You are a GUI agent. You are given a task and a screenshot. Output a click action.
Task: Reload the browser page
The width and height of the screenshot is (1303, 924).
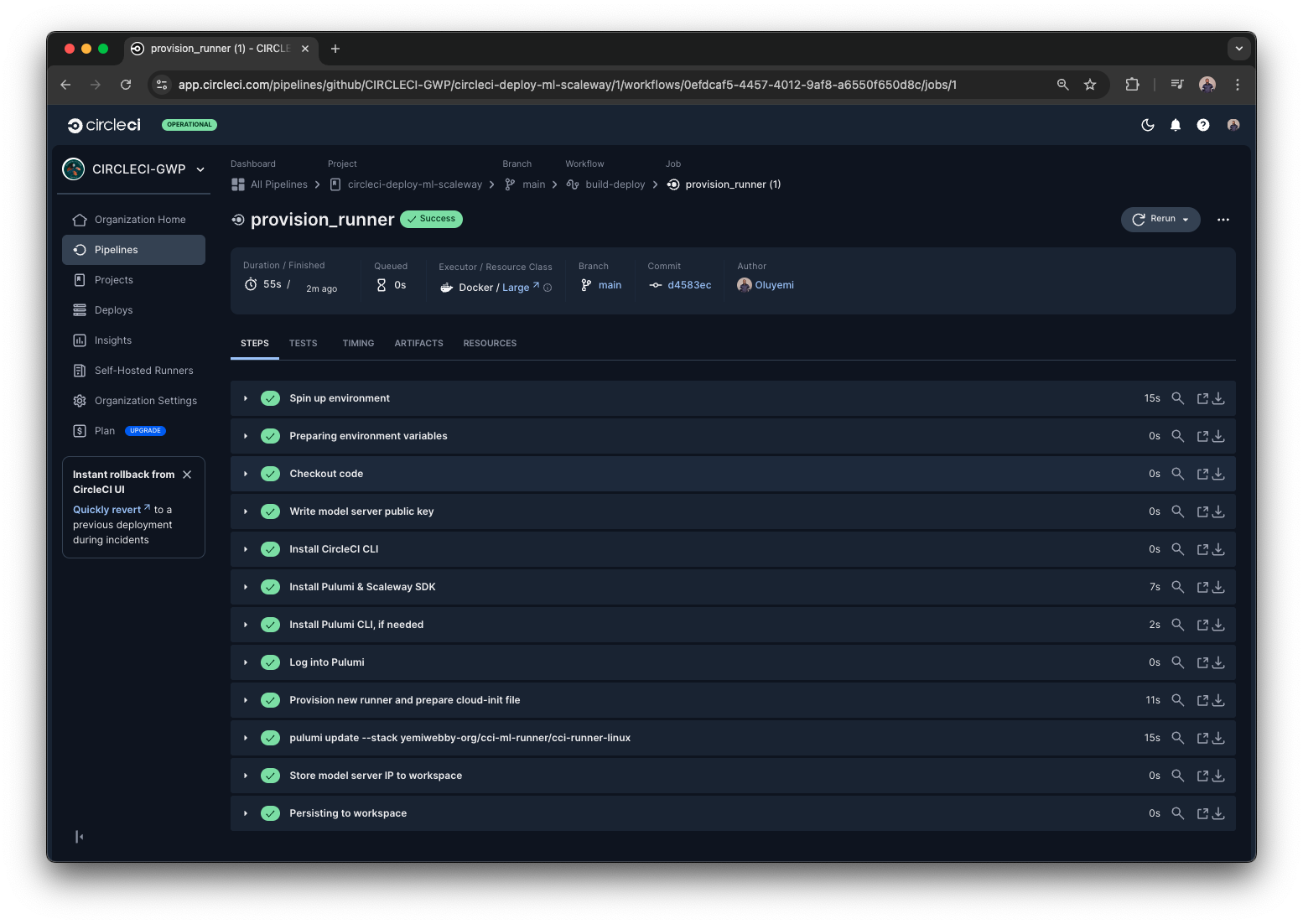point(126,85)
